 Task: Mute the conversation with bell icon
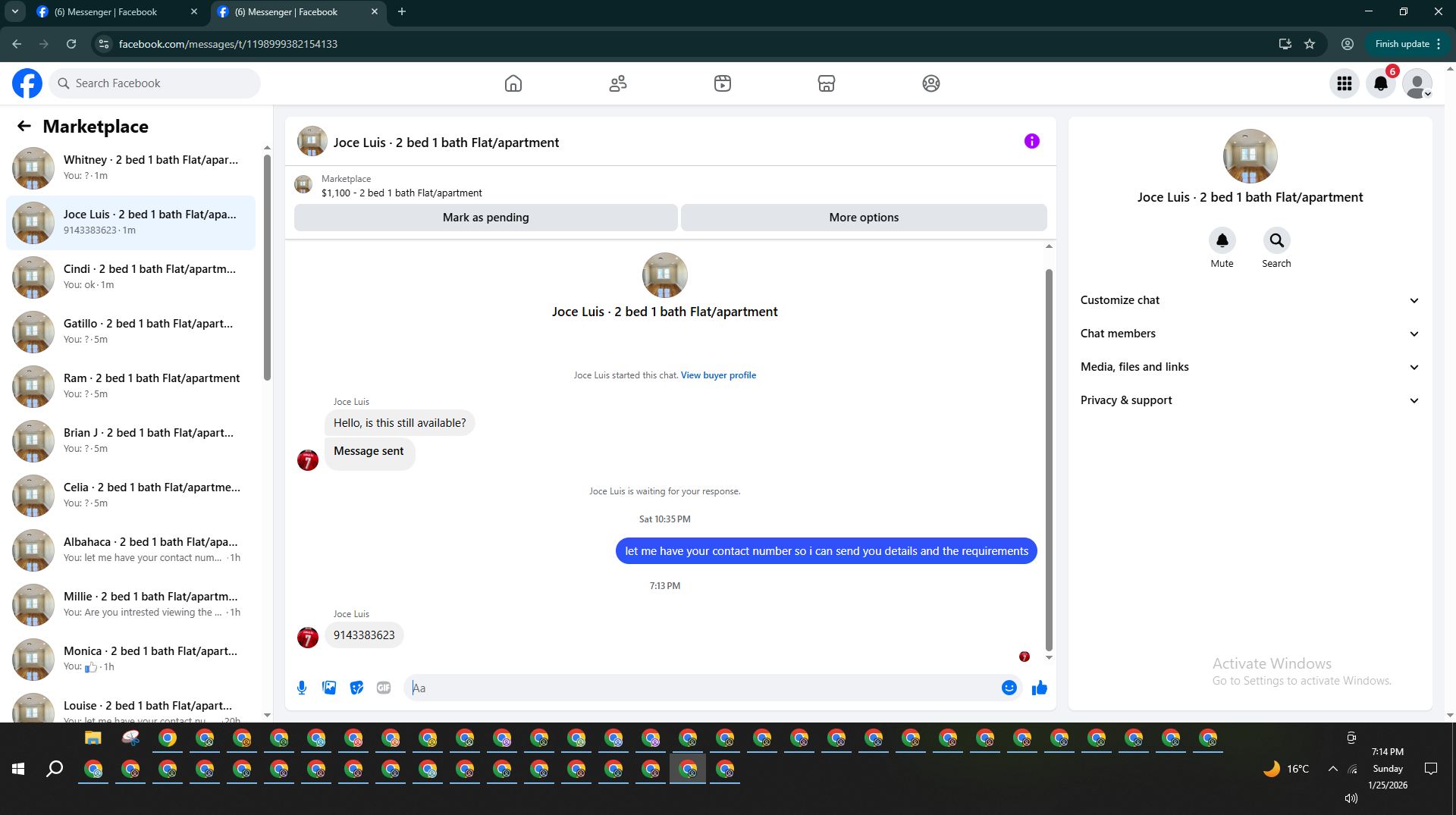pyautogui.click(x=1222, y=240)
